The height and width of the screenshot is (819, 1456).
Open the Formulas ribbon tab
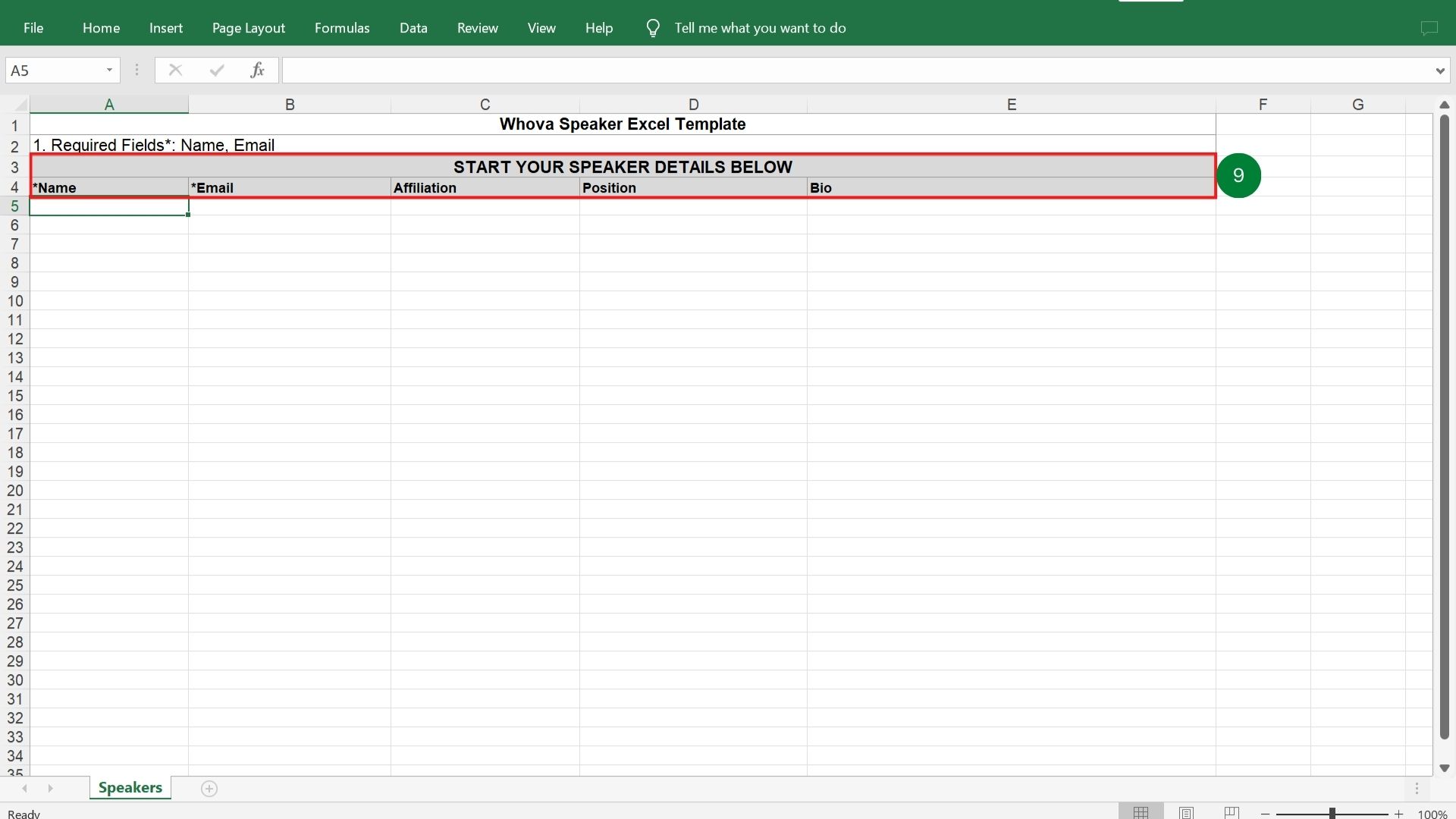342,28
